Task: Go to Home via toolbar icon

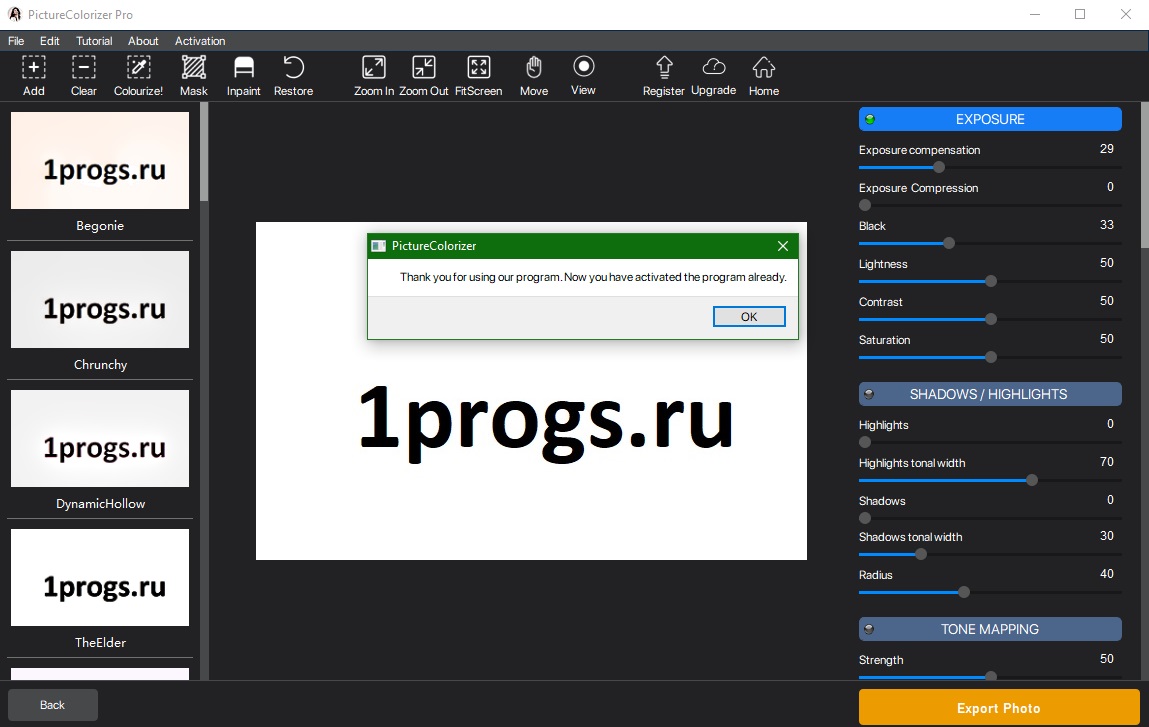Action: tap(764, 67)
